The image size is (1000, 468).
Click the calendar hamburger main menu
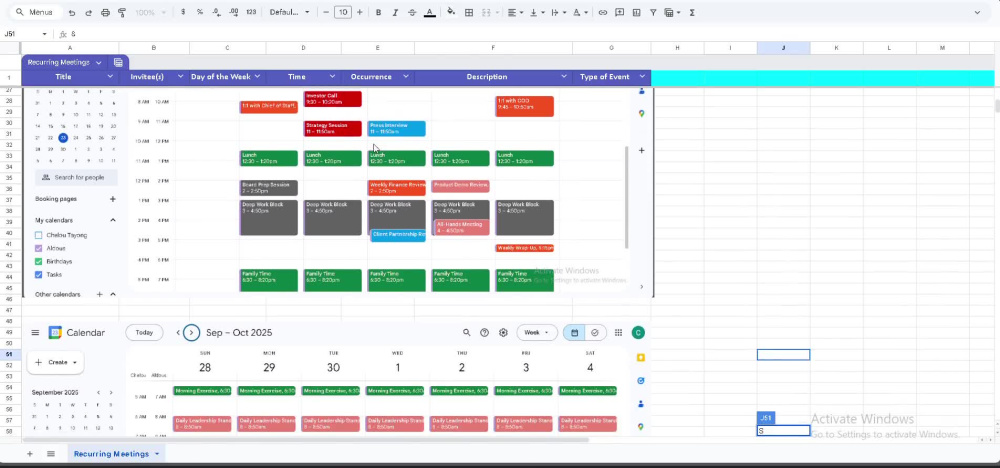point(35,333)
